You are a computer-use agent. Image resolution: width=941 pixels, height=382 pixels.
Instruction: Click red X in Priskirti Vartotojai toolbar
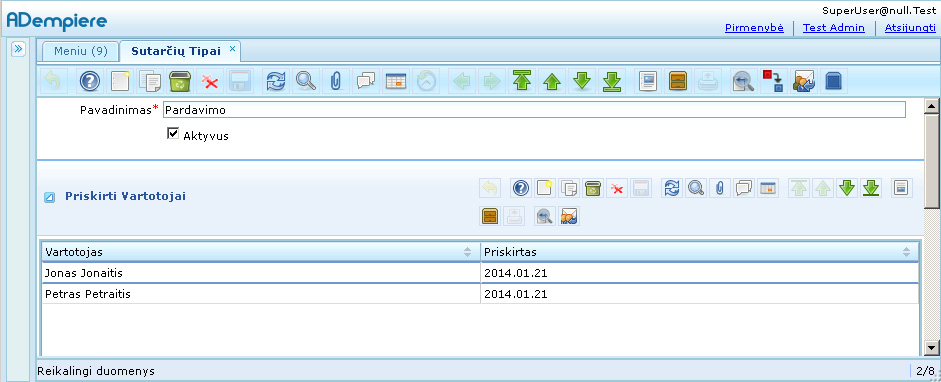(616, 188)
